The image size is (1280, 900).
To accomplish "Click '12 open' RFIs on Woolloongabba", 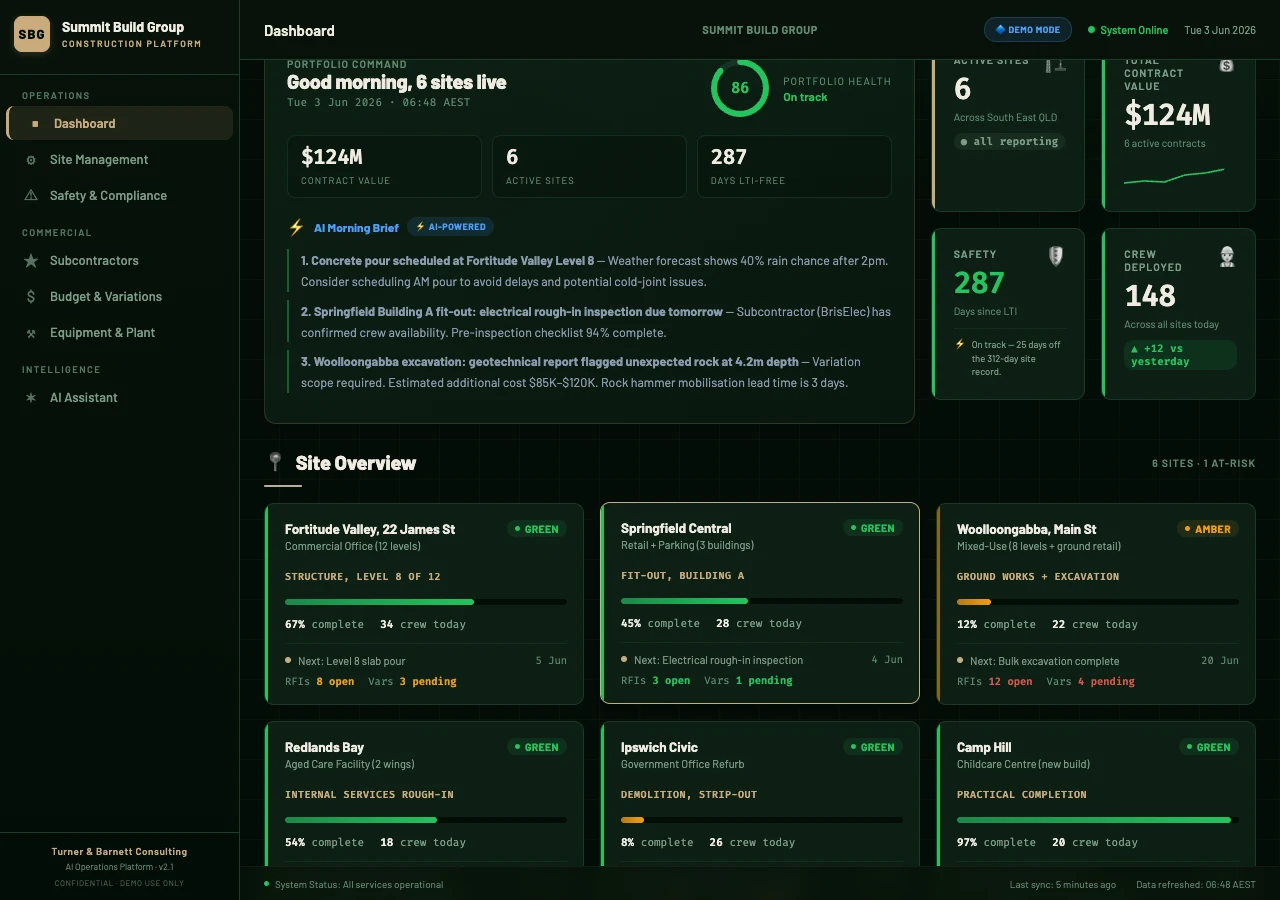I will [x=1010, y=682].
